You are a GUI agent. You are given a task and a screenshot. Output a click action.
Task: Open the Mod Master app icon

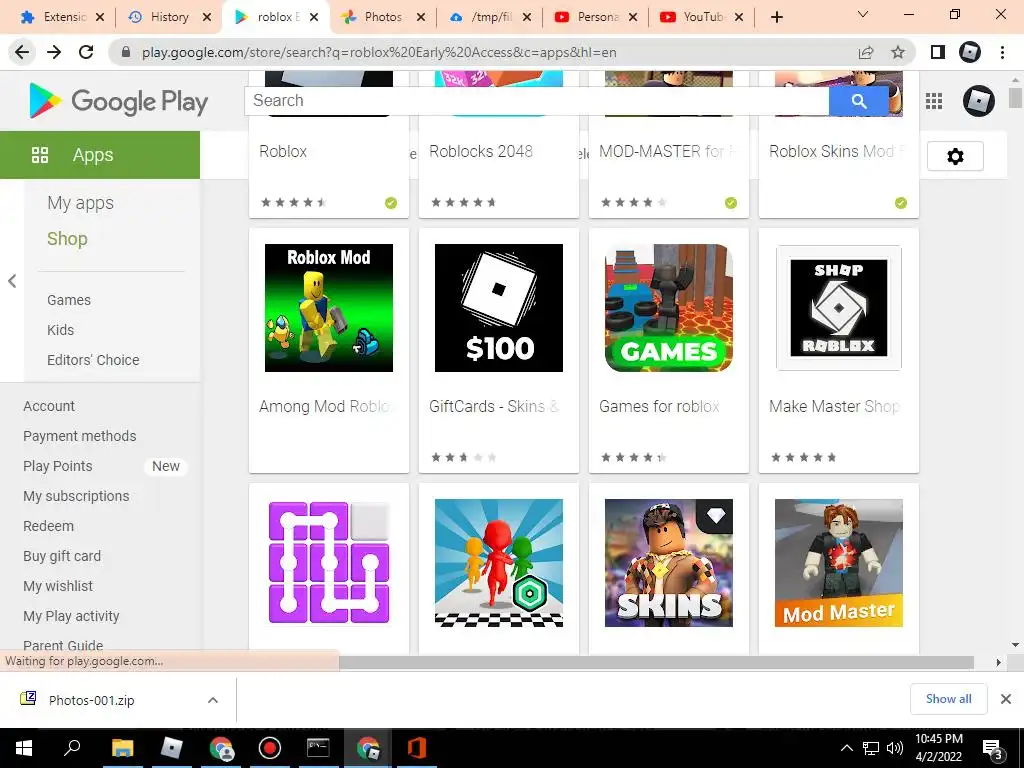(839, 563)
